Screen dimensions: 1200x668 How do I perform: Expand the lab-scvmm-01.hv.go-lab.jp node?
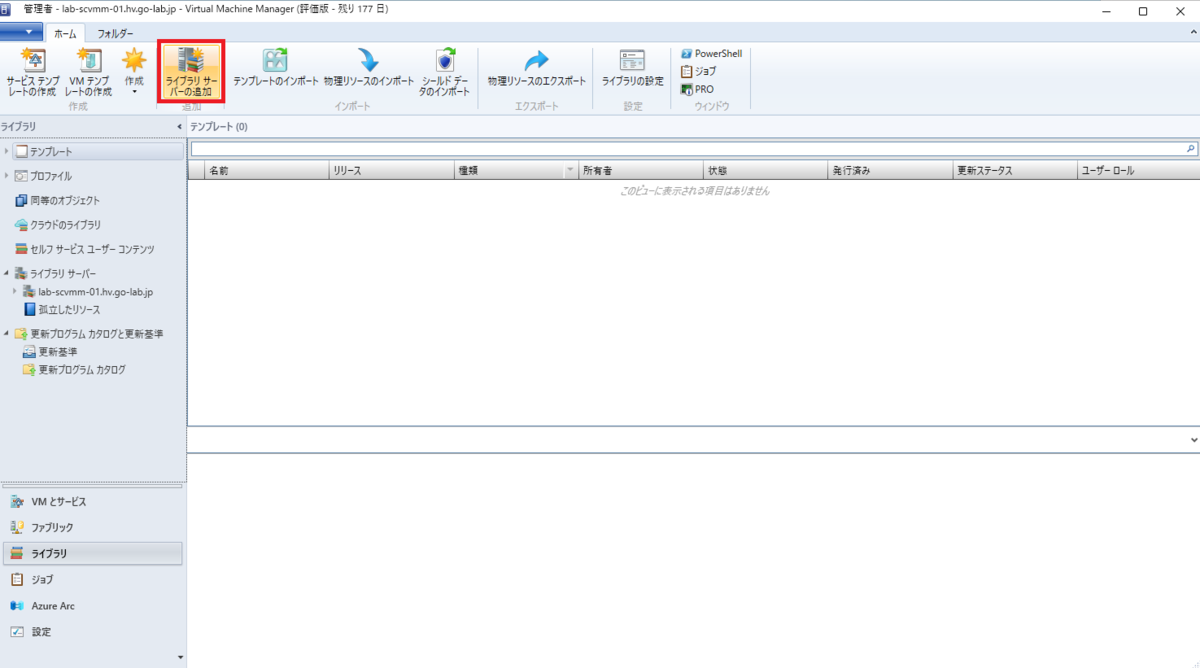coord(15,291)
